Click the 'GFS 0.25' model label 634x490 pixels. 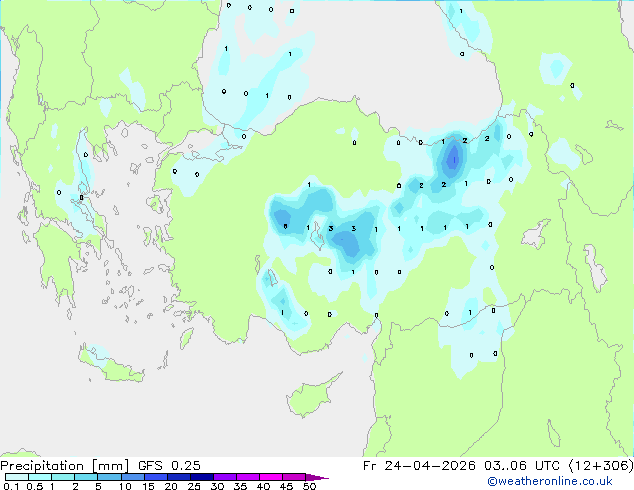(x=169, y=466)
